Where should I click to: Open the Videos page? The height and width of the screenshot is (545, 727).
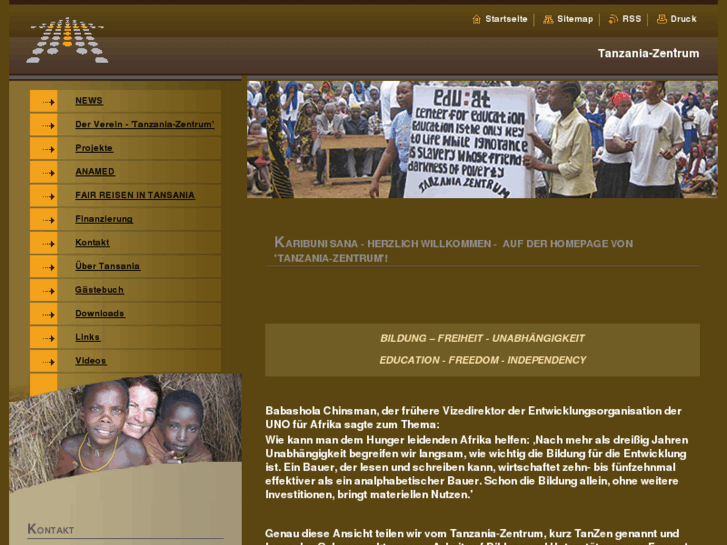[91, 361]
